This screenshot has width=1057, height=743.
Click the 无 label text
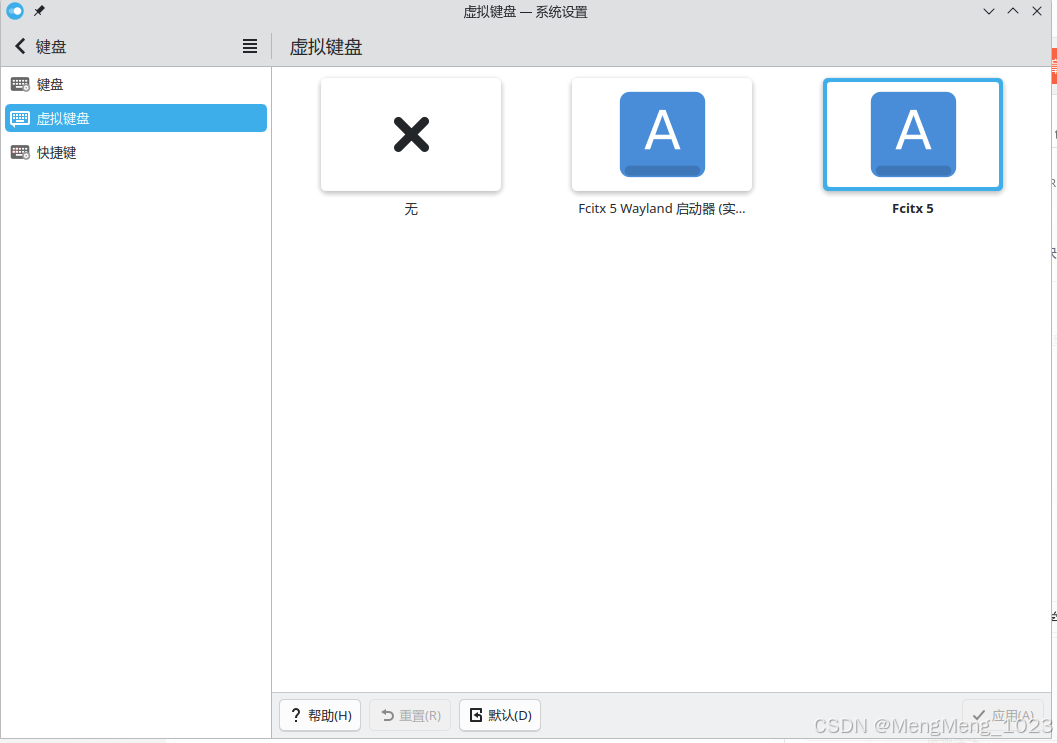point(411,209)
